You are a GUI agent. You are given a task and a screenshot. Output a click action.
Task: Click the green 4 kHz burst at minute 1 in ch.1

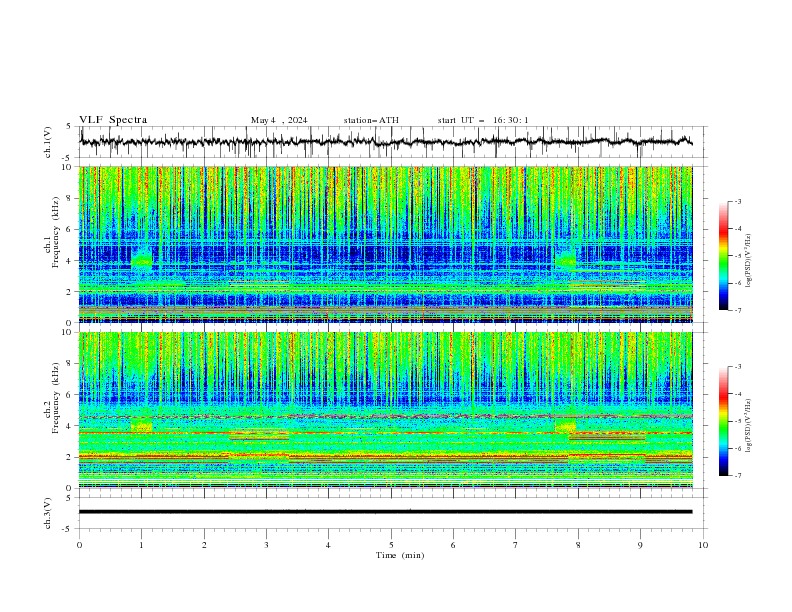tap(141, 260)
